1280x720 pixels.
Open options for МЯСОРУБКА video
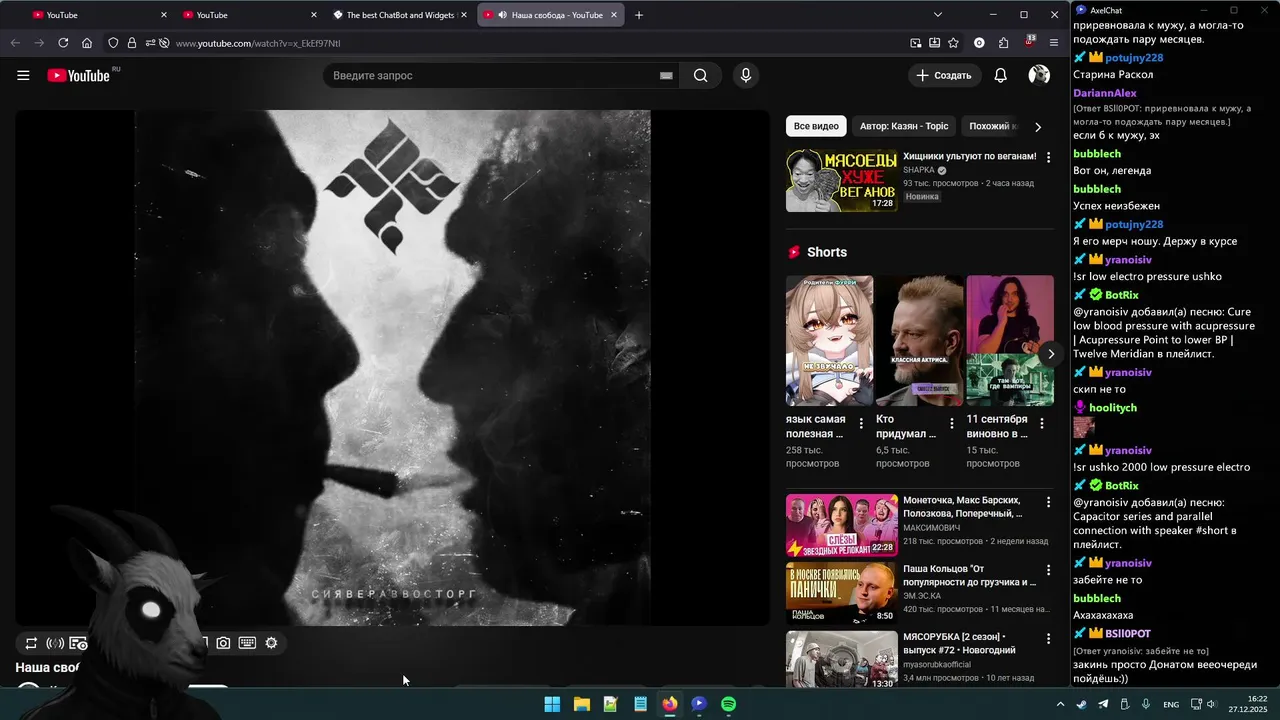[x=1048, y=638]
